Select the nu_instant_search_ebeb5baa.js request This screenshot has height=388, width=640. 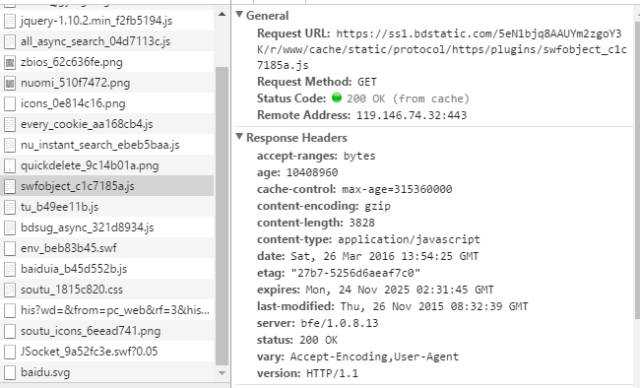(x=107, y=145)
